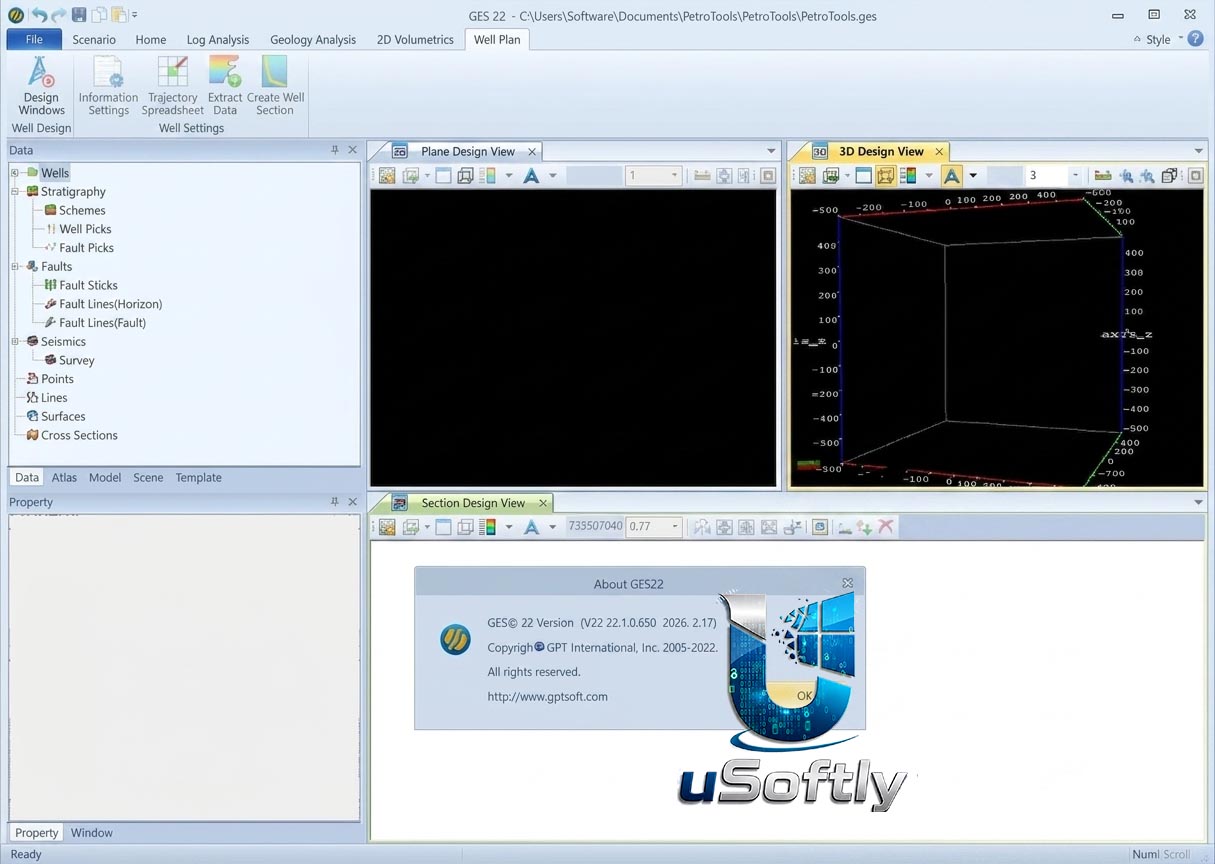Open the gptsoft.com website link
Screen dimensions: 1215x864
click(547, 696)
